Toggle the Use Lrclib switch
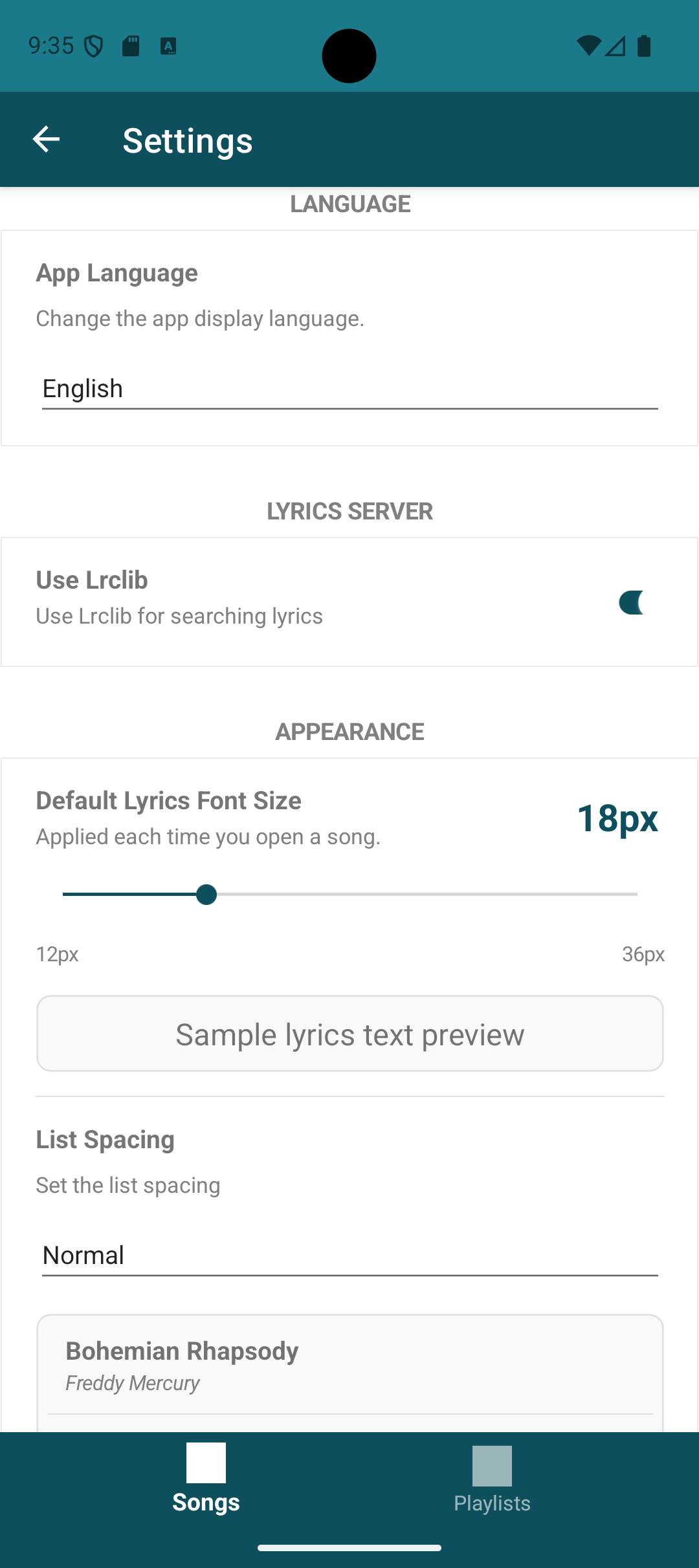 point(632,602)
